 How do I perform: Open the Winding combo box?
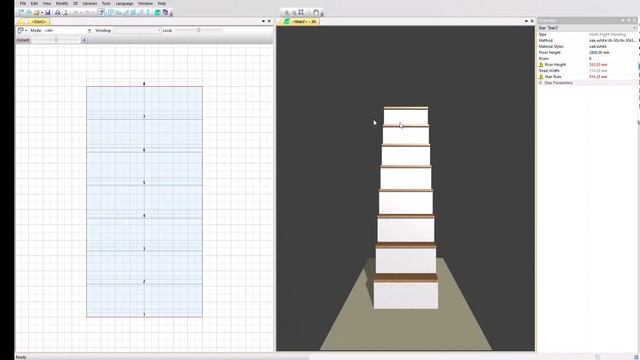pos(137,31)
